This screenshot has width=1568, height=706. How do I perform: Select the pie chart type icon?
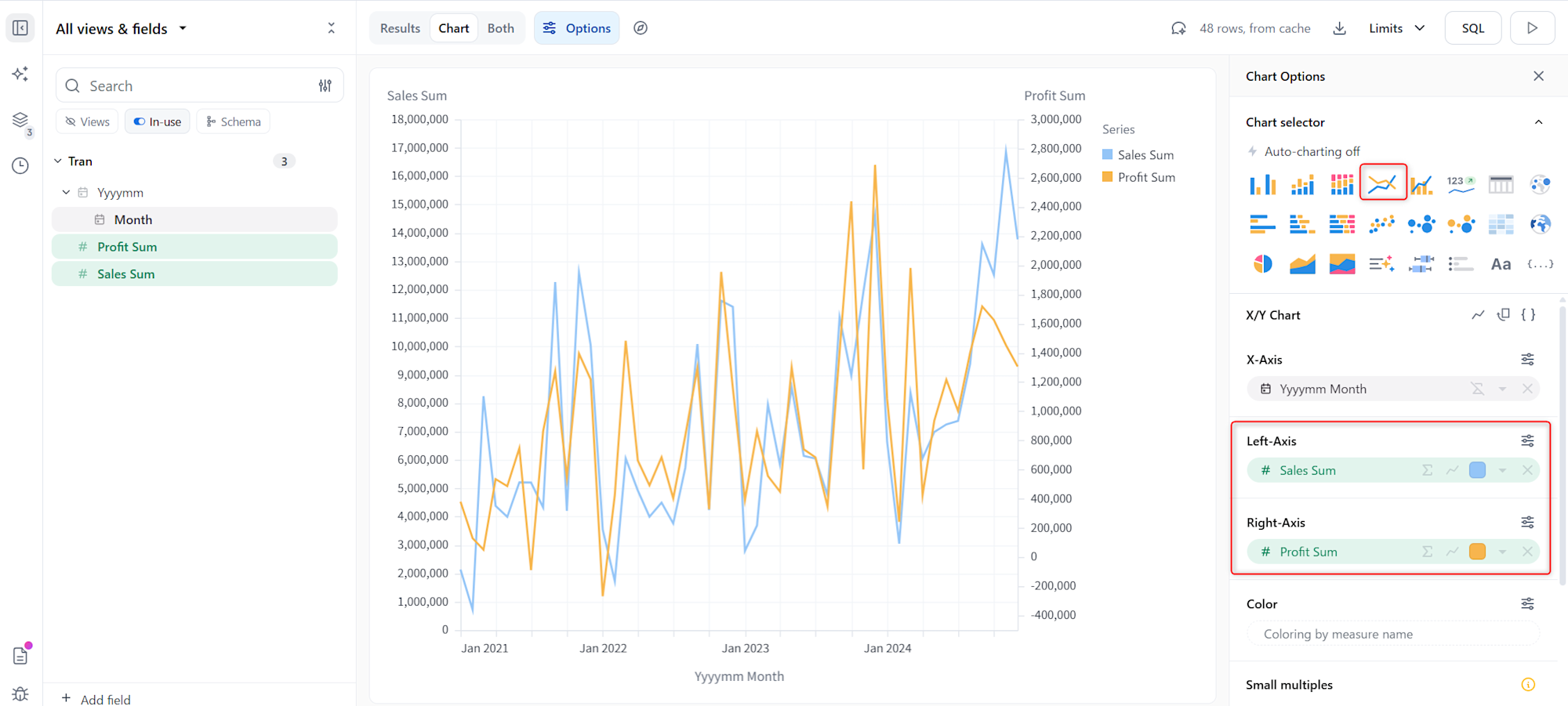[1262, 264]
